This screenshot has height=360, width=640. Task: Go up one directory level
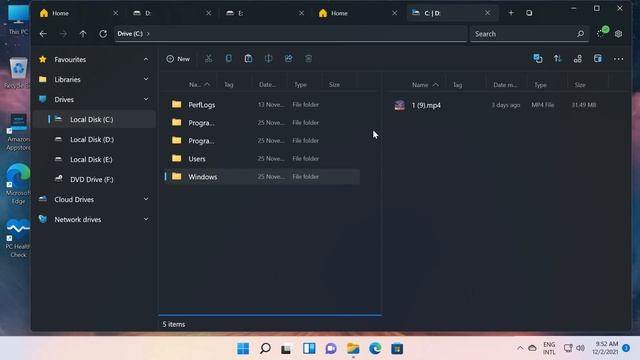click(83, 34)
